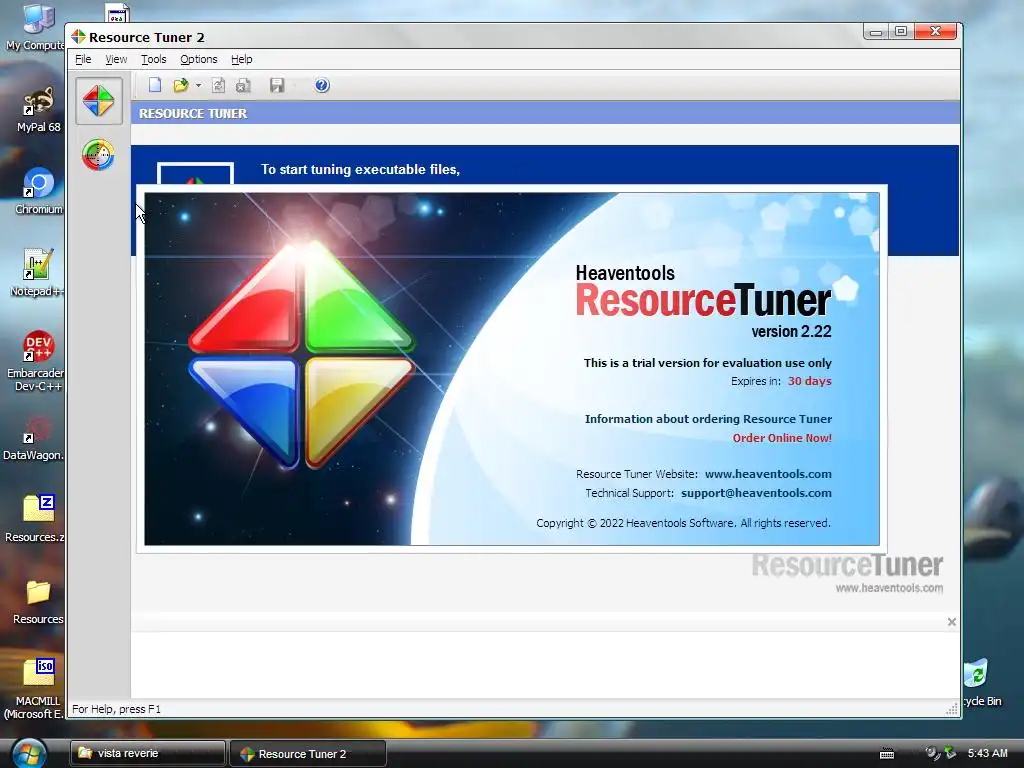Click the Open file folder icon

pos(181,85)
